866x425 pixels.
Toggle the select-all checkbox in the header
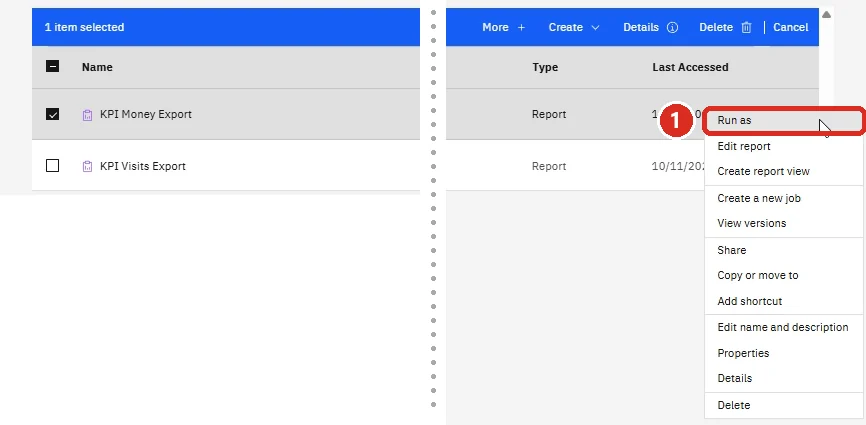pos(52,67)
